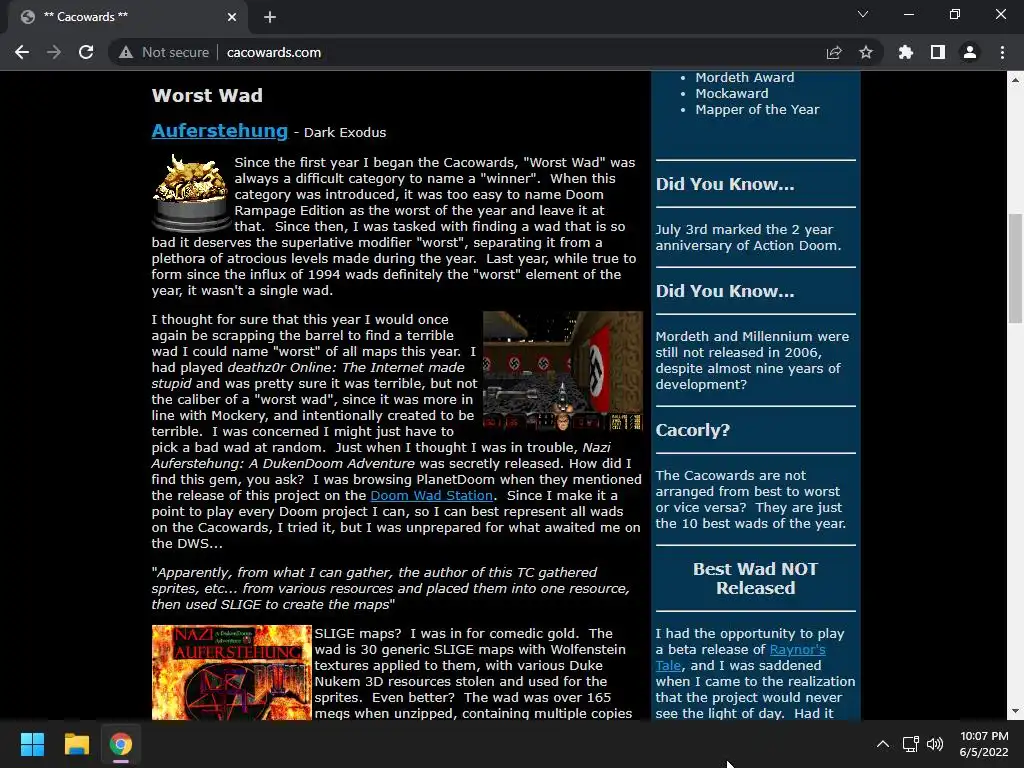
Task: Go back to the previous page
Action: click(x=22, y=52)
